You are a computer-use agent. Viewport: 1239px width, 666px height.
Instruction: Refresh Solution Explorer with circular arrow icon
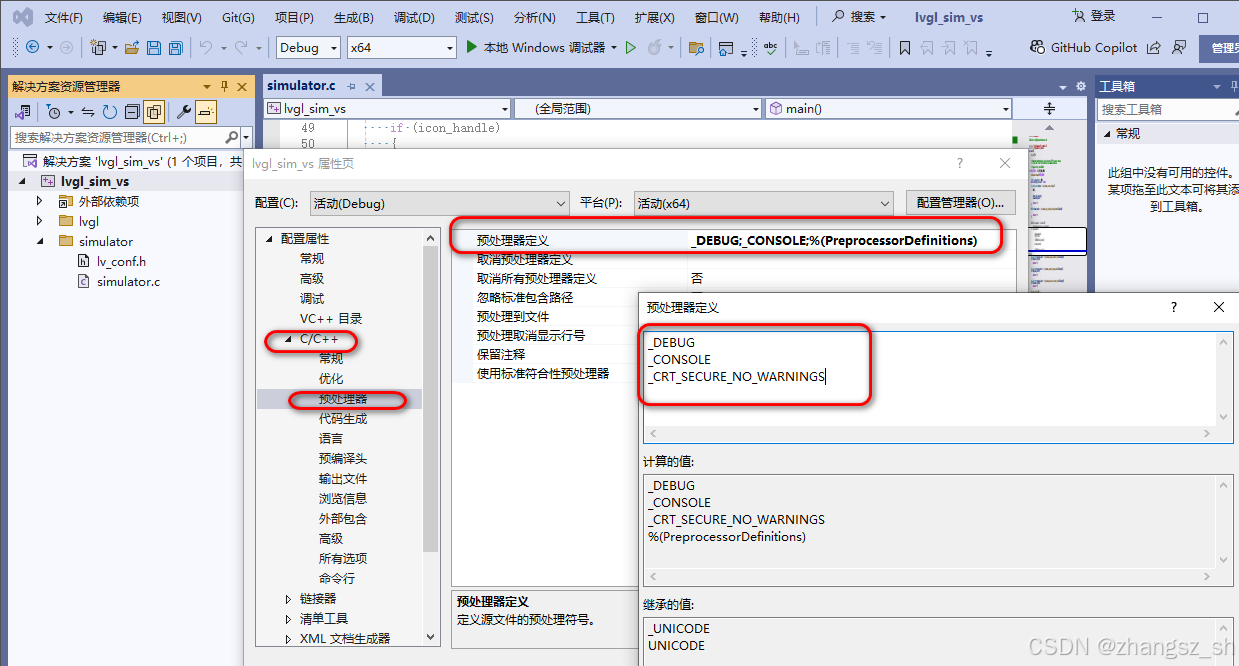coord(110,112)
